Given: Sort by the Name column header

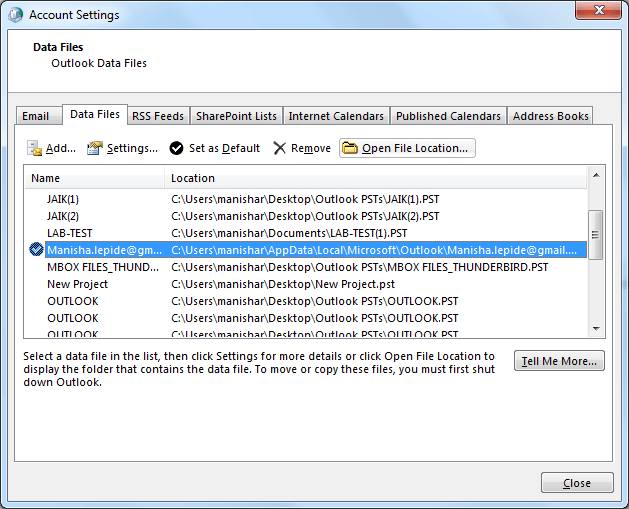Looking at the screenshot, I should click(x=95, y=178).
